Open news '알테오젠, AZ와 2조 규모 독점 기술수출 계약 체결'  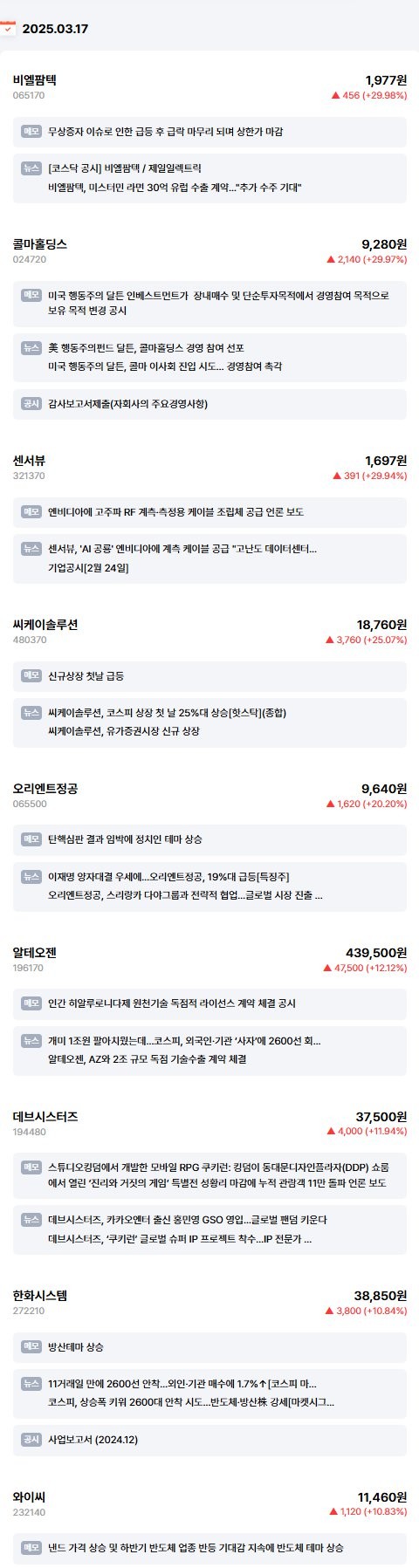click(x=148, y=1059)
